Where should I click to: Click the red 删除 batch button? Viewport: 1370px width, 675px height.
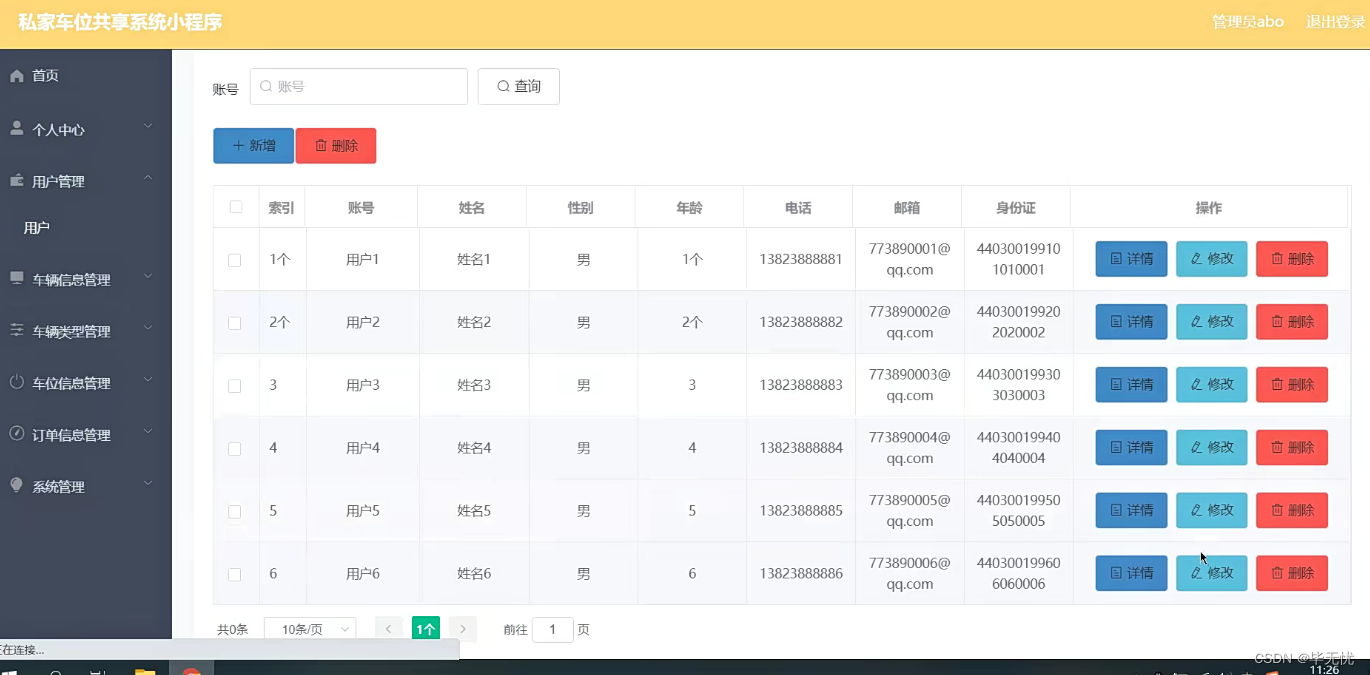coord(336,146)
